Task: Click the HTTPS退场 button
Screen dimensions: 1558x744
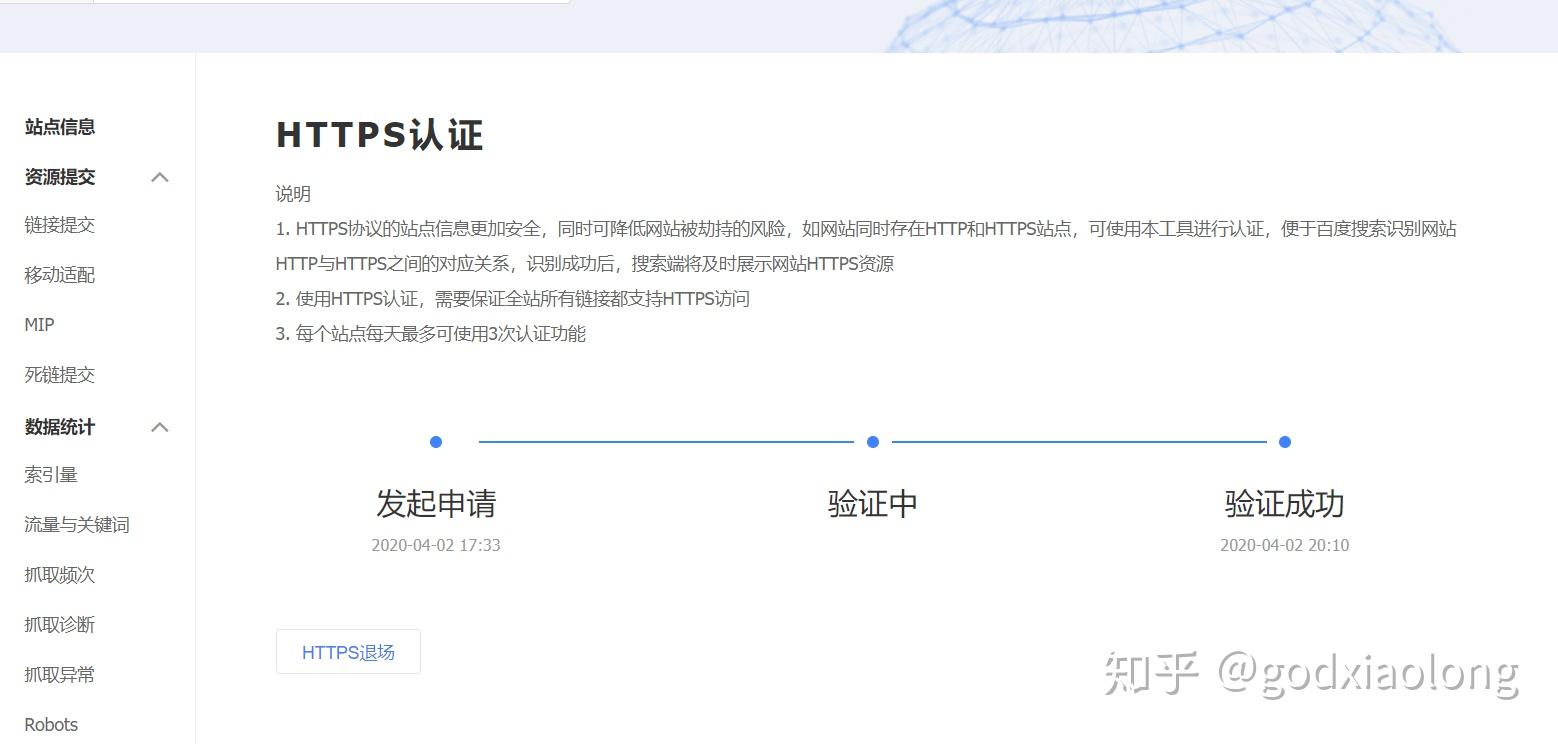Action: pyautogui.click(x=347, y=651)
